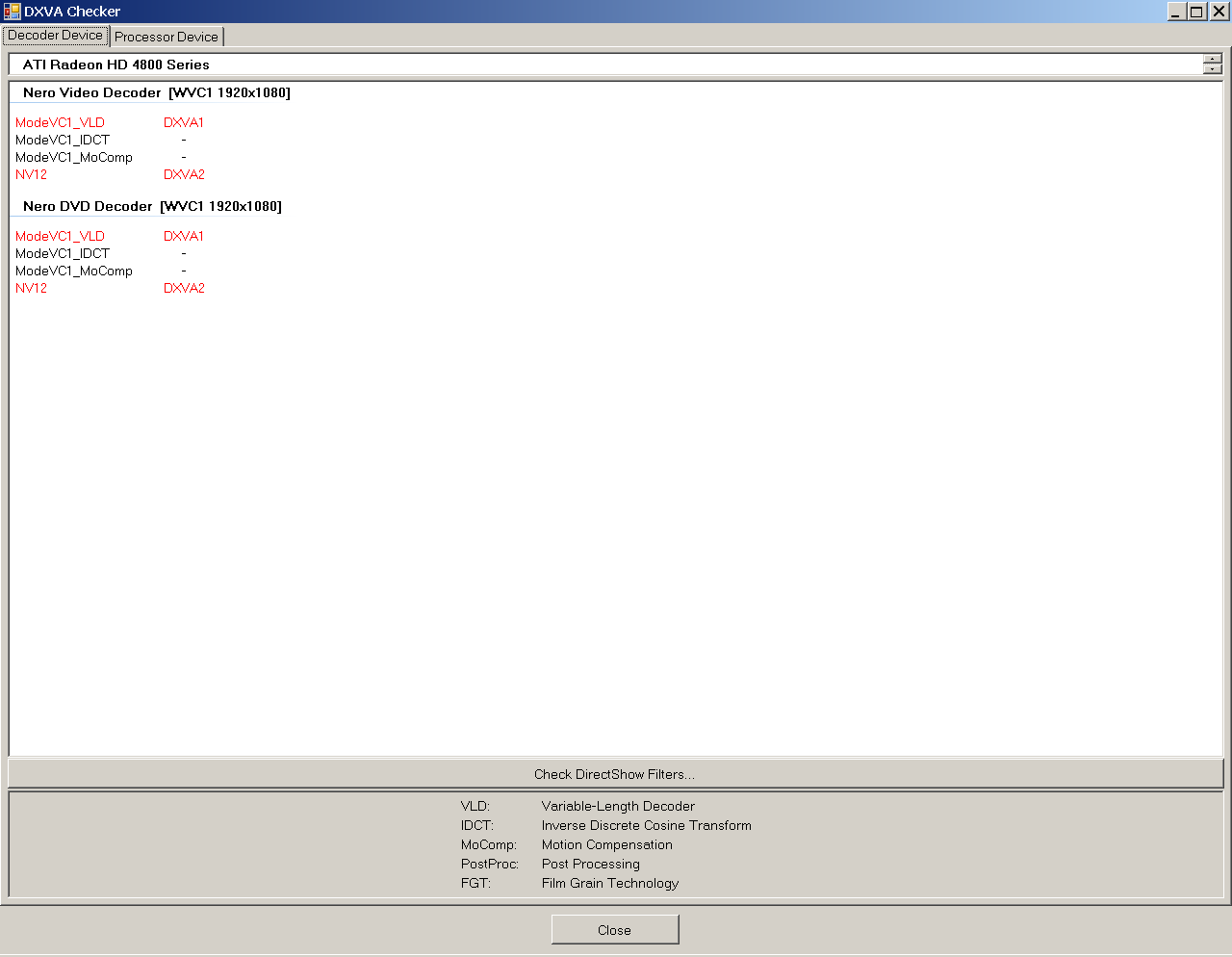Click the VLD: legend abbreviation

pyautogui.click(x=475, y=806)
